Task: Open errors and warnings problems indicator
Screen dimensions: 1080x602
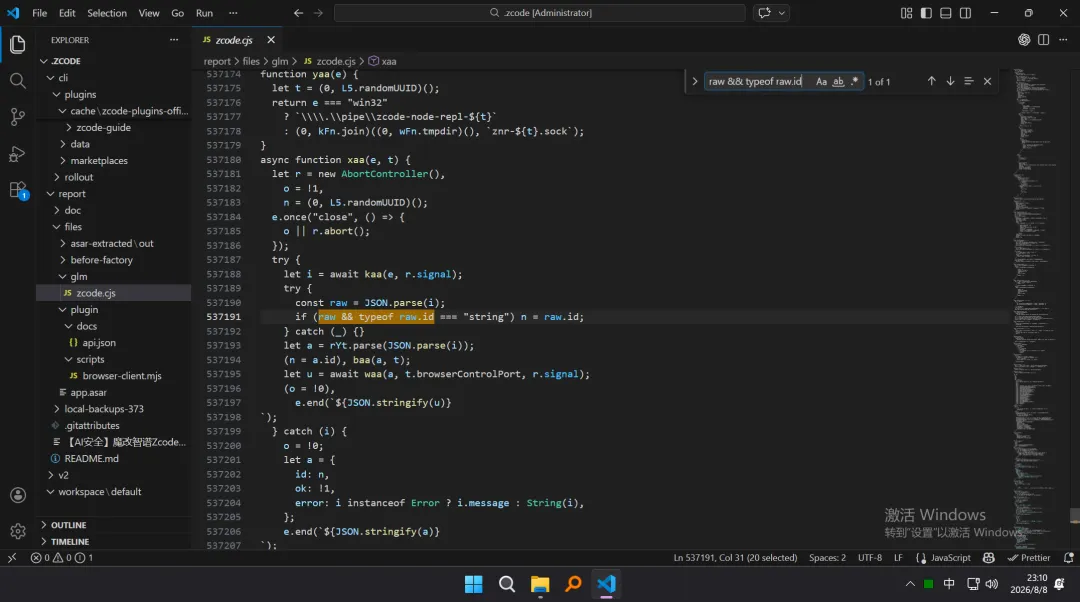Action: click(62, 558)
